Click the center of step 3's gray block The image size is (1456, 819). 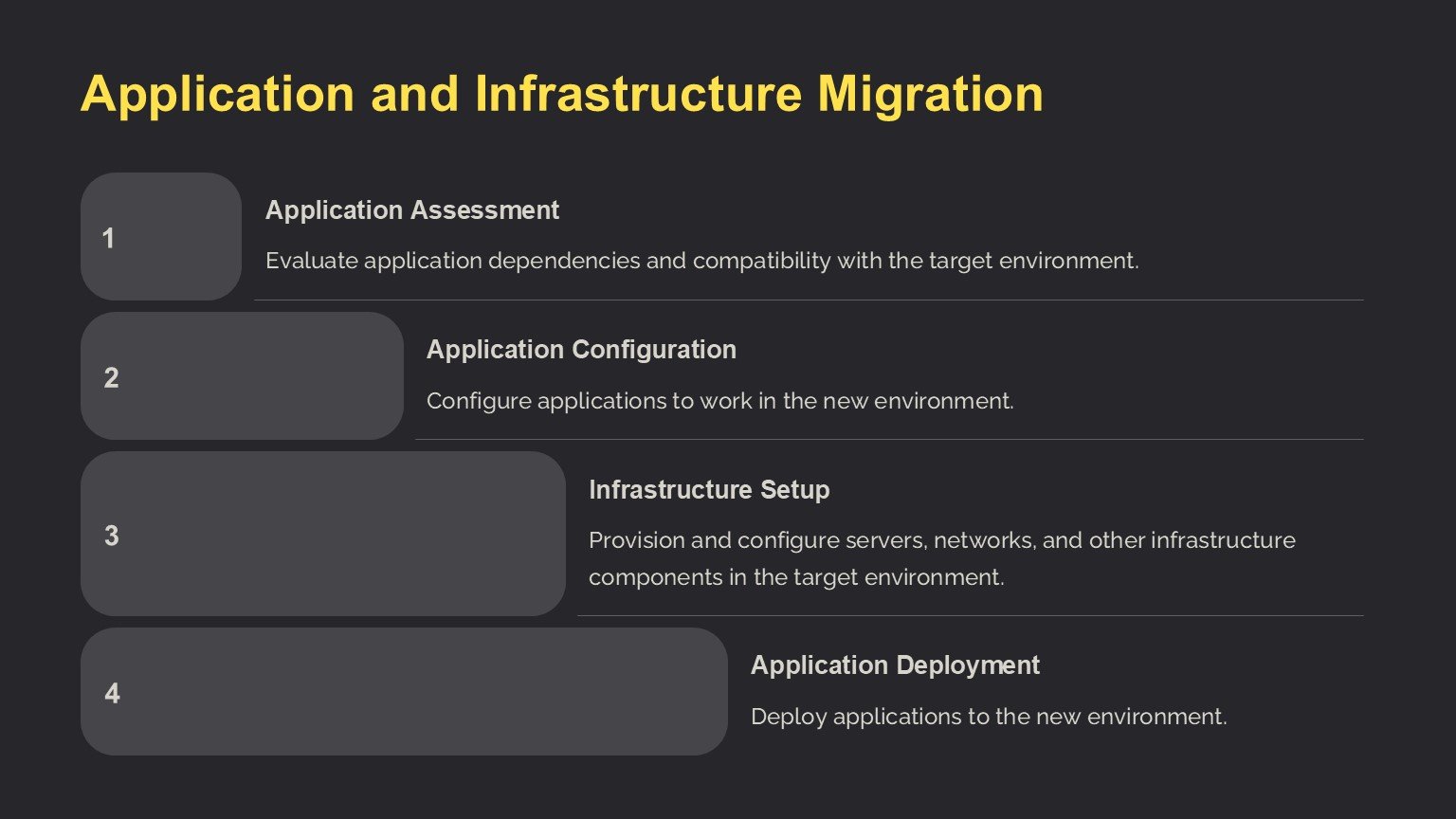tap(323, 534)
